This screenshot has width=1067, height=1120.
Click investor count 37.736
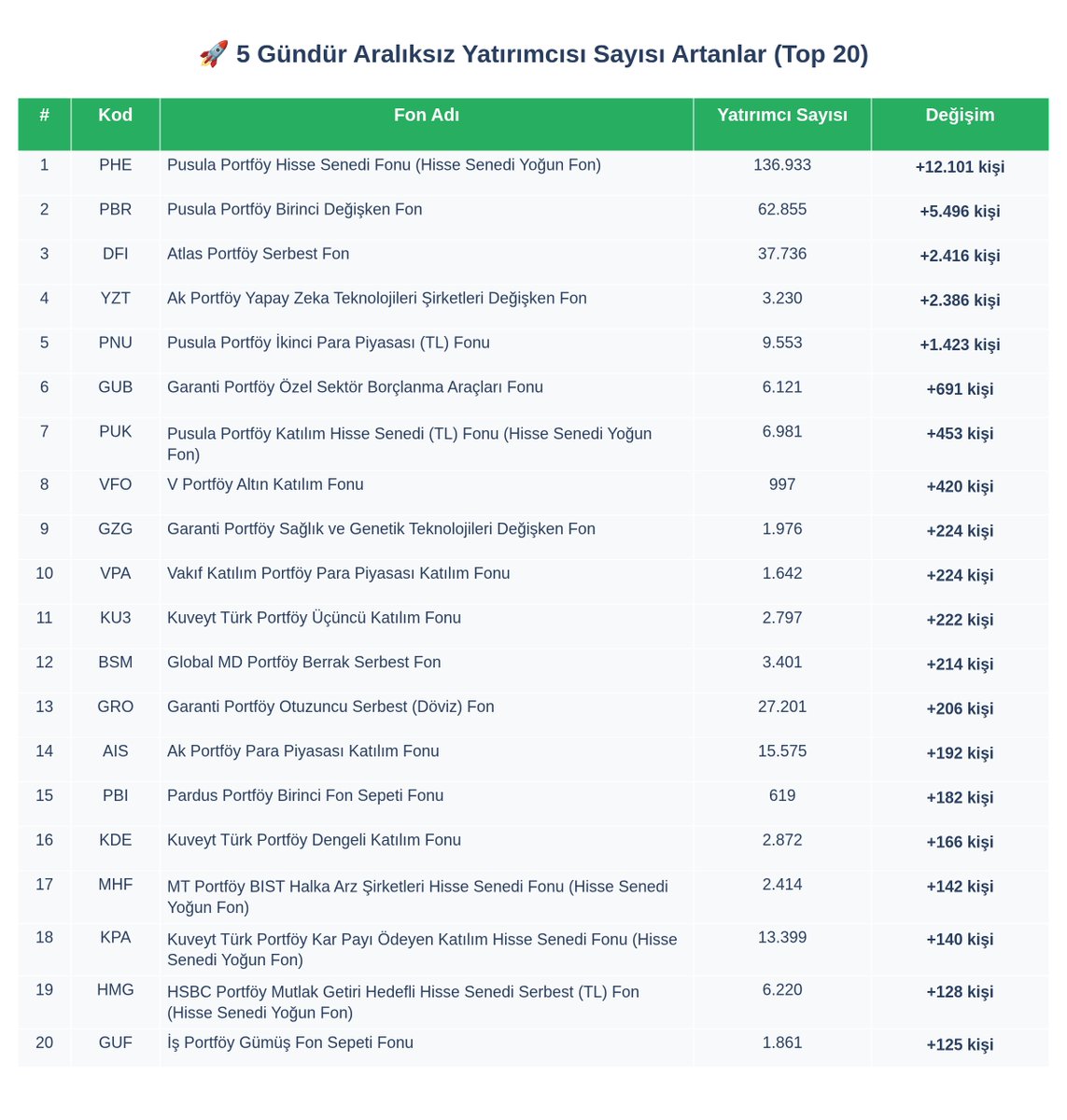782,254
